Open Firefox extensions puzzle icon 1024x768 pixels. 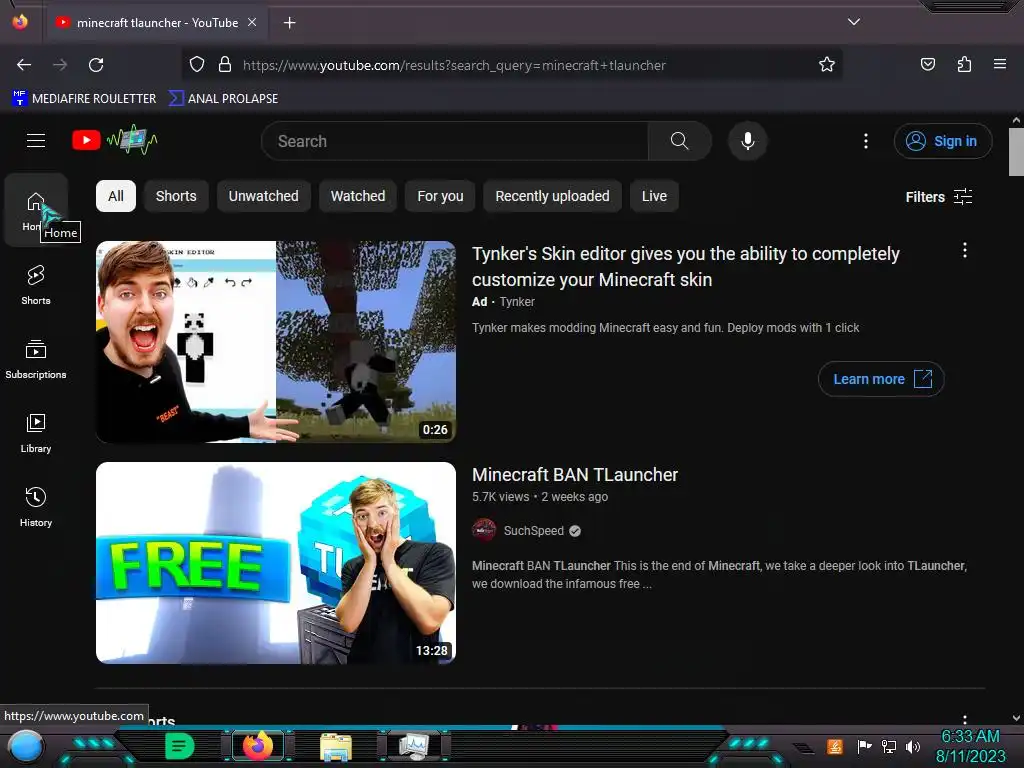click(x=964, y=65)
